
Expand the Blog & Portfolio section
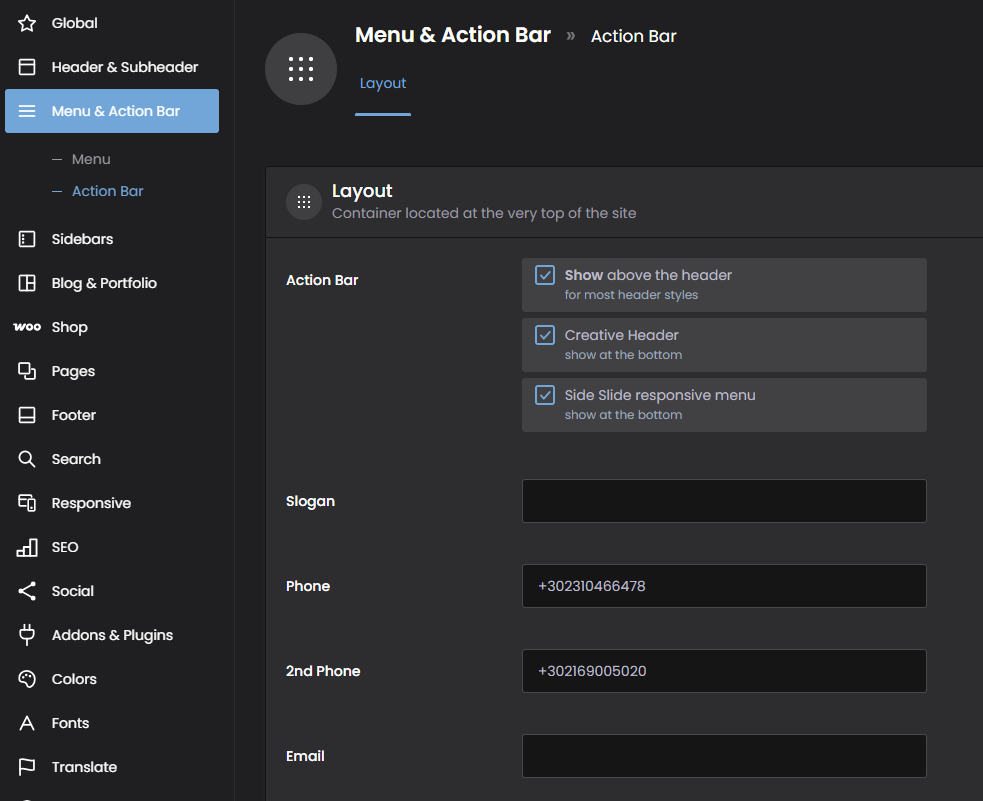click(104, 283)
